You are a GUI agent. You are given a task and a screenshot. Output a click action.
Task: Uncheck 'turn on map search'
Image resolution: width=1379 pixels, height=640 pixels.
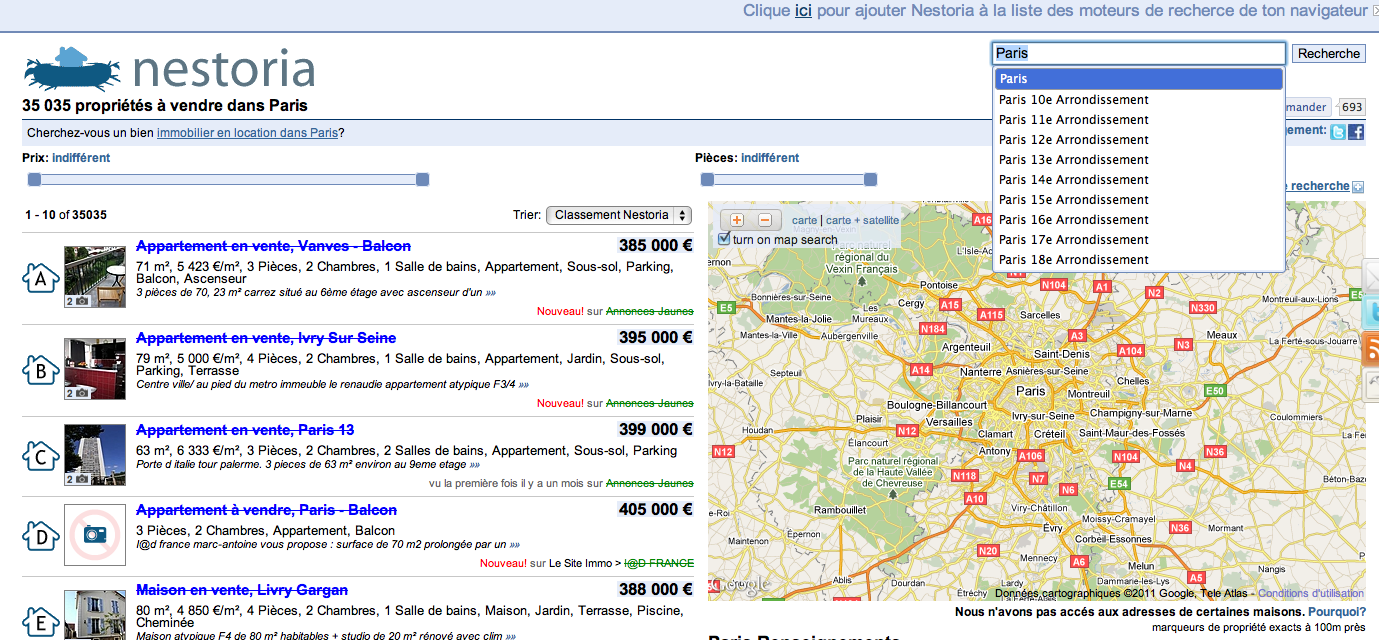[x=725, y=239]
